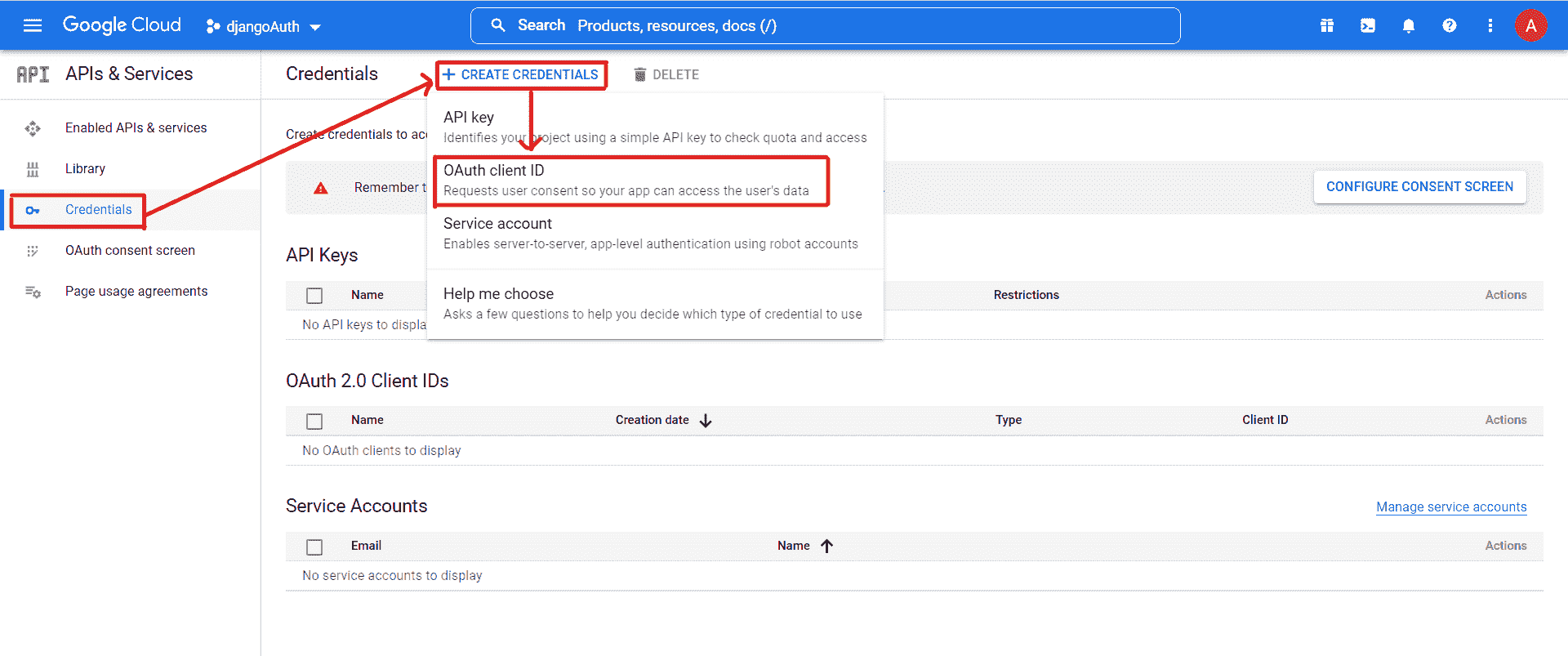
Task: Select Help me choose option
Action: [655, 303]
